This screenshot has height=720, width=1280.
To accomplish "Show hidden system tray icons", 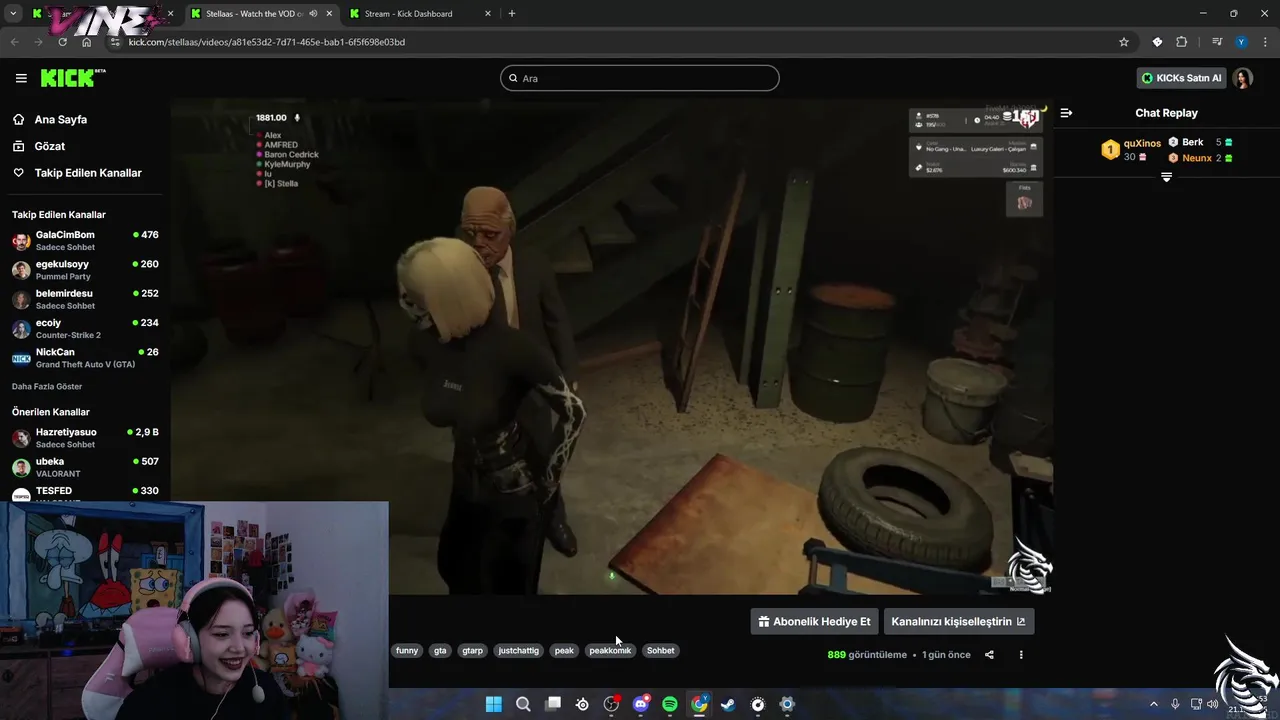I will click(1153, 704).
